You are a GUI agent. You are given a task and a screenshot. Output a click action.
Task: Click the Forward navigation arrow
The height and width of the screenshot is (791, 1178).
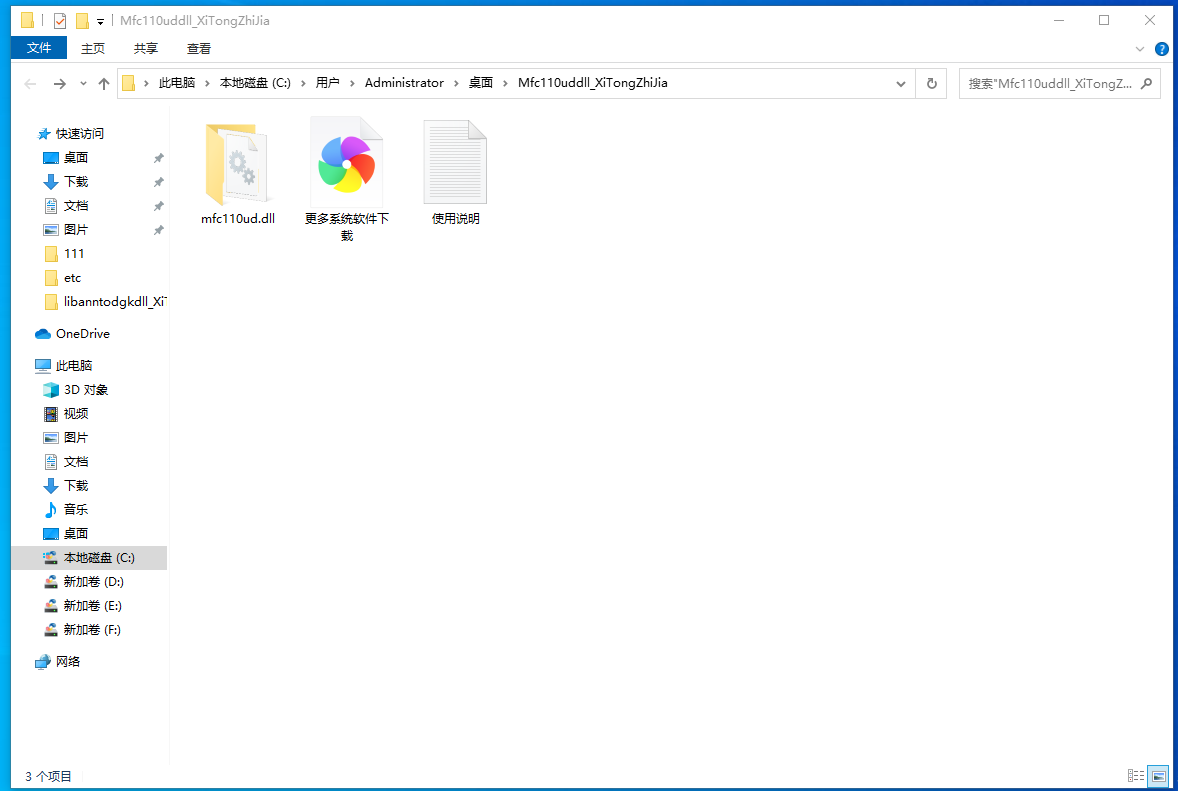click(x=59, y=83)
